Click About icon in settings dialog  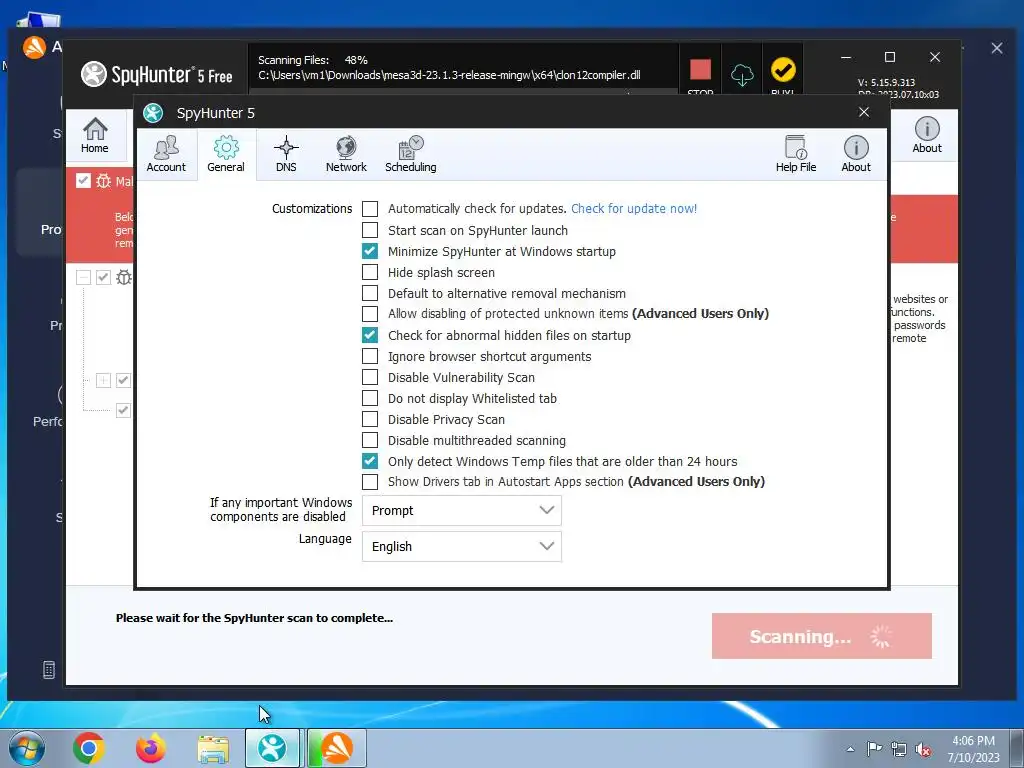point(856,154)
